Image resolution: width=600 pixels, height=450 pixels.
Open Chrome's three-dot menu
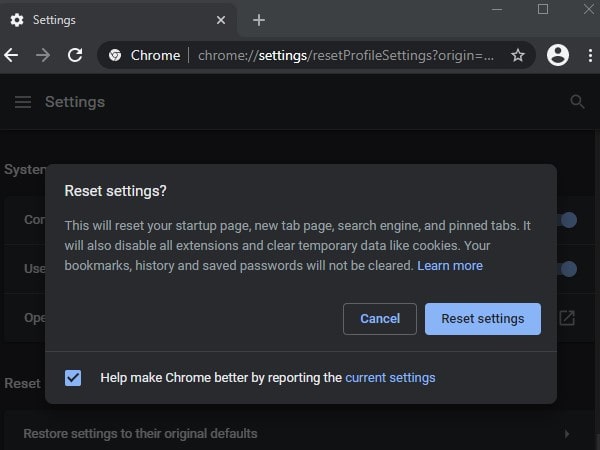click(590, 55)
